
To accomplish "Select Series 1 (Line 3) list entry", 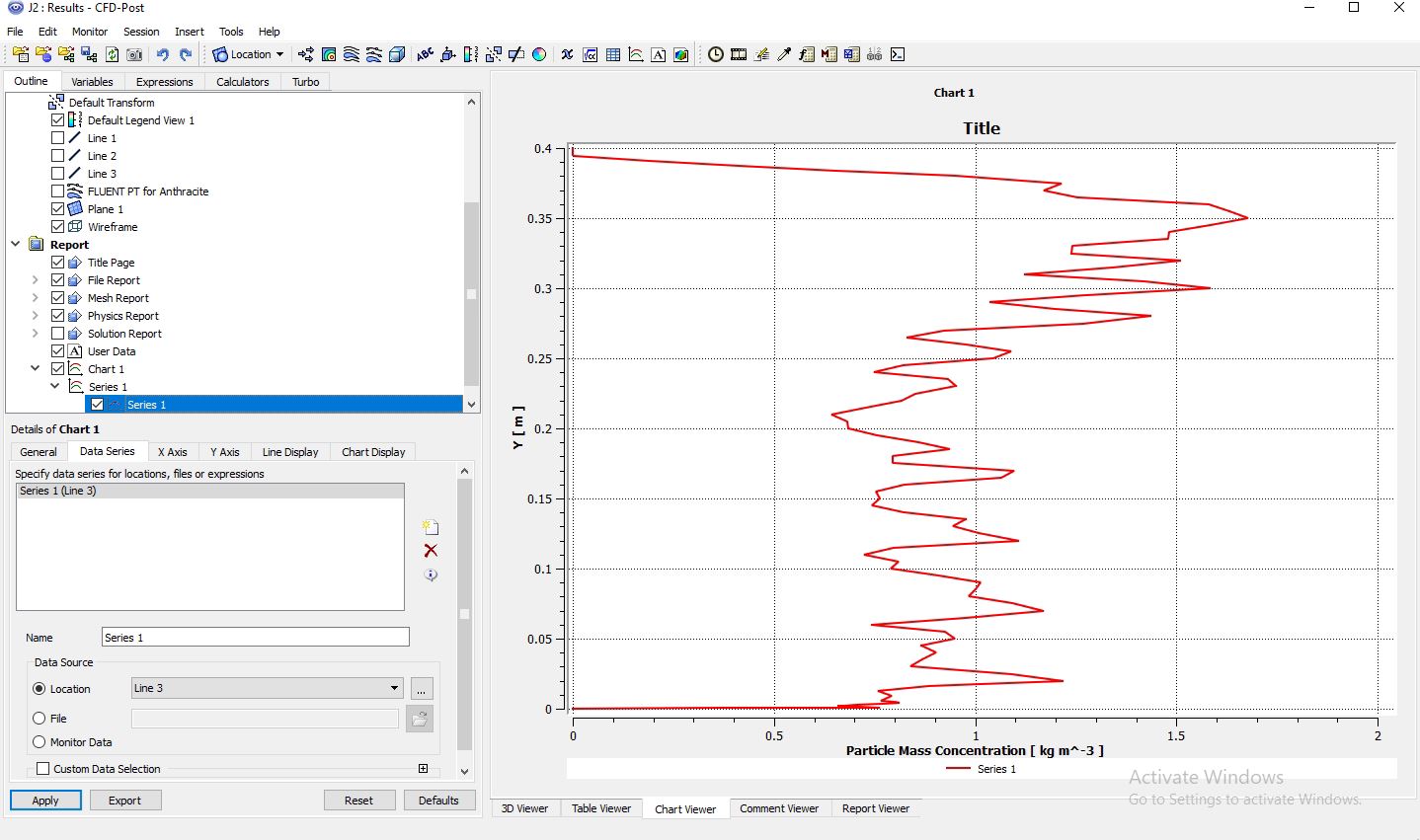I will [210, 491].
